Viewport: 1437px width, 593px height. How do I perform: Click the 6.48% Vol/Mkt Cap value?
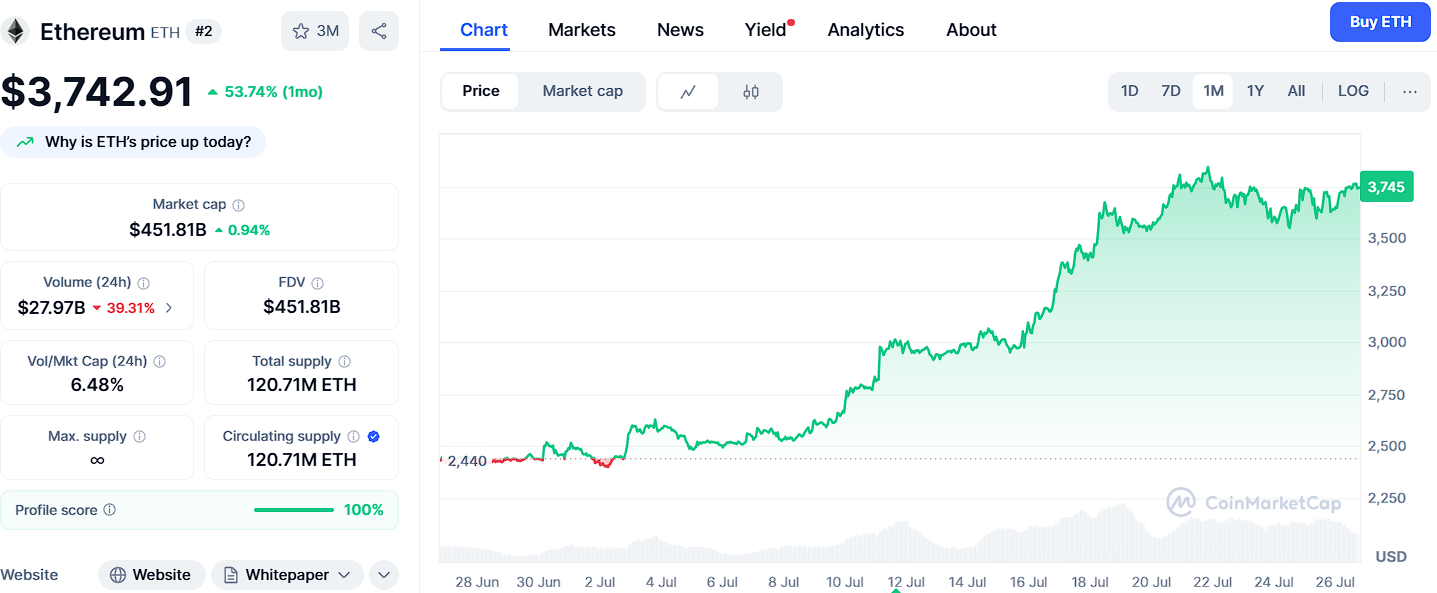pyautogui.click(x=97, y=385)
